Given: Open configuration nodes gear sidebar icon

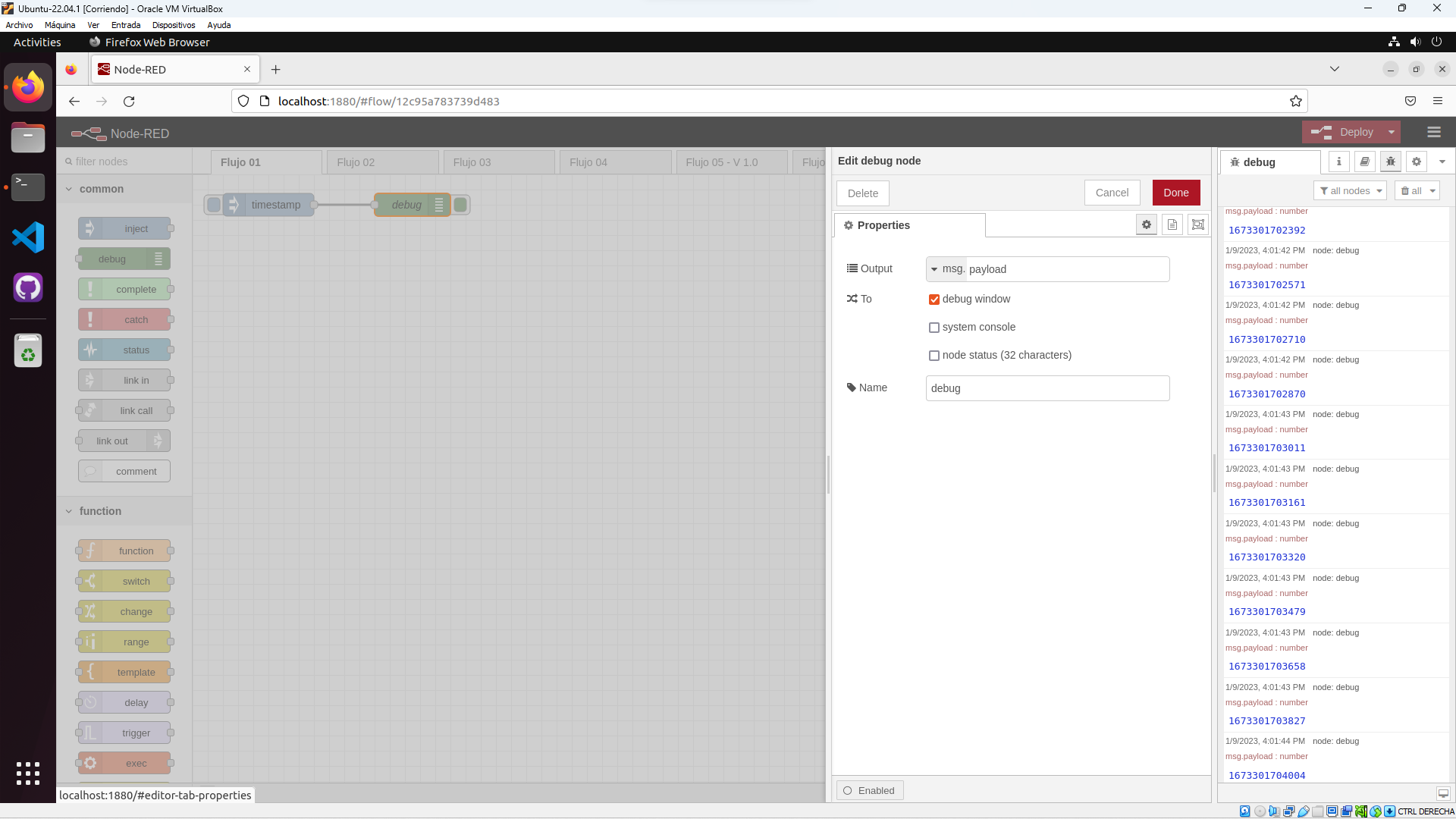Looking at the screenshot, I should pos(1416,162).
